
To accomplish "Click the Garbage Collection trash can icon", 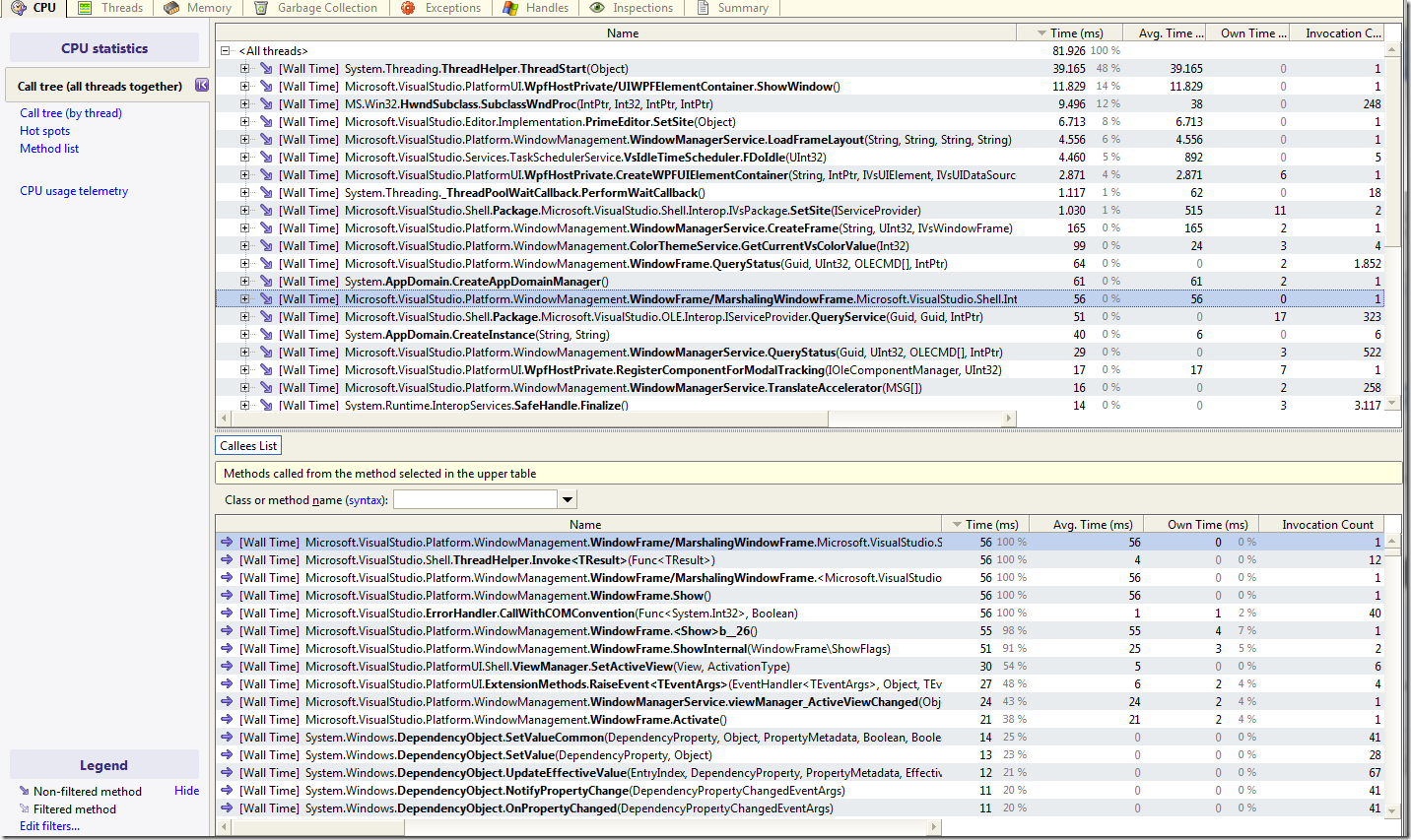I will pos(261,8).
